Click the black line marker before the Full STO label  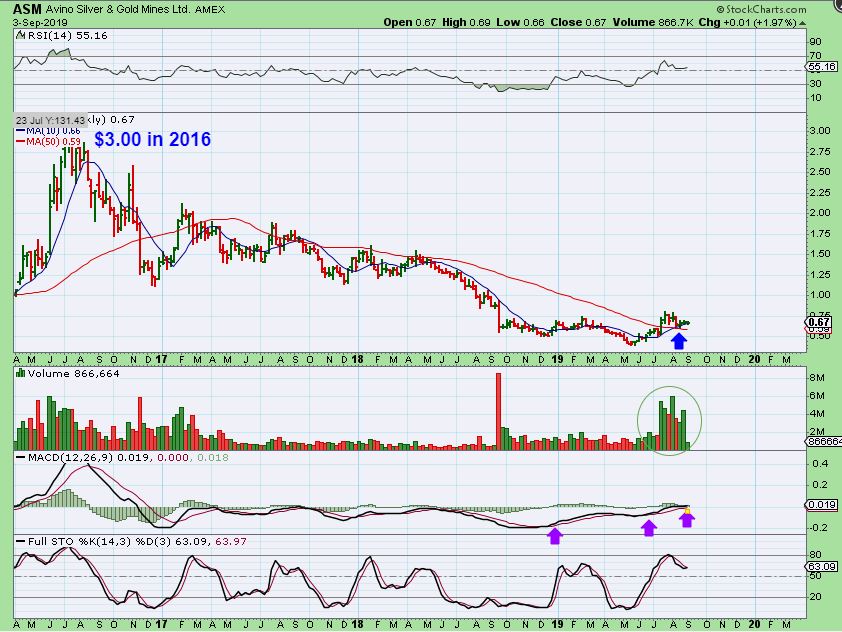[20, 541]
